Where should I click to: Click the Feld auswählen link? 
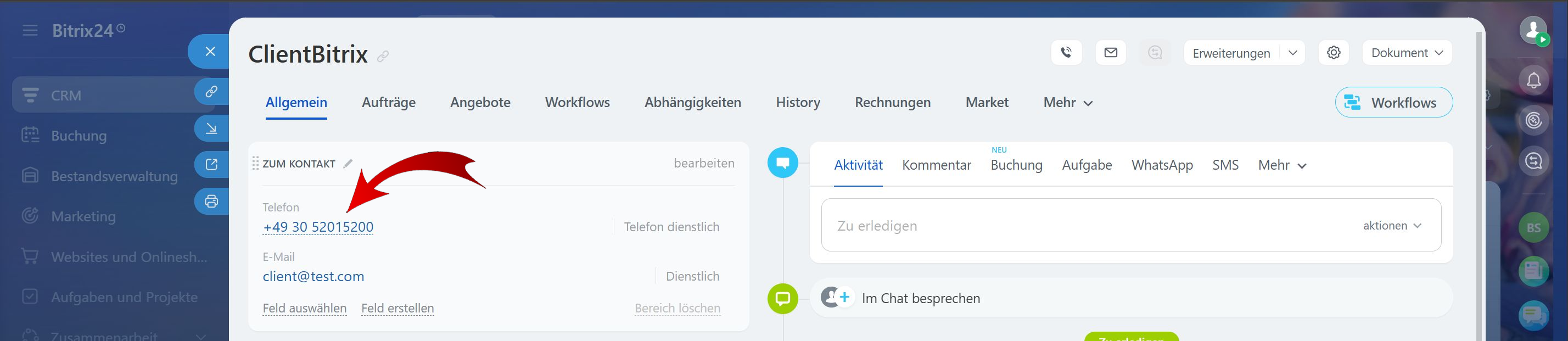click(x=304, y=308)
